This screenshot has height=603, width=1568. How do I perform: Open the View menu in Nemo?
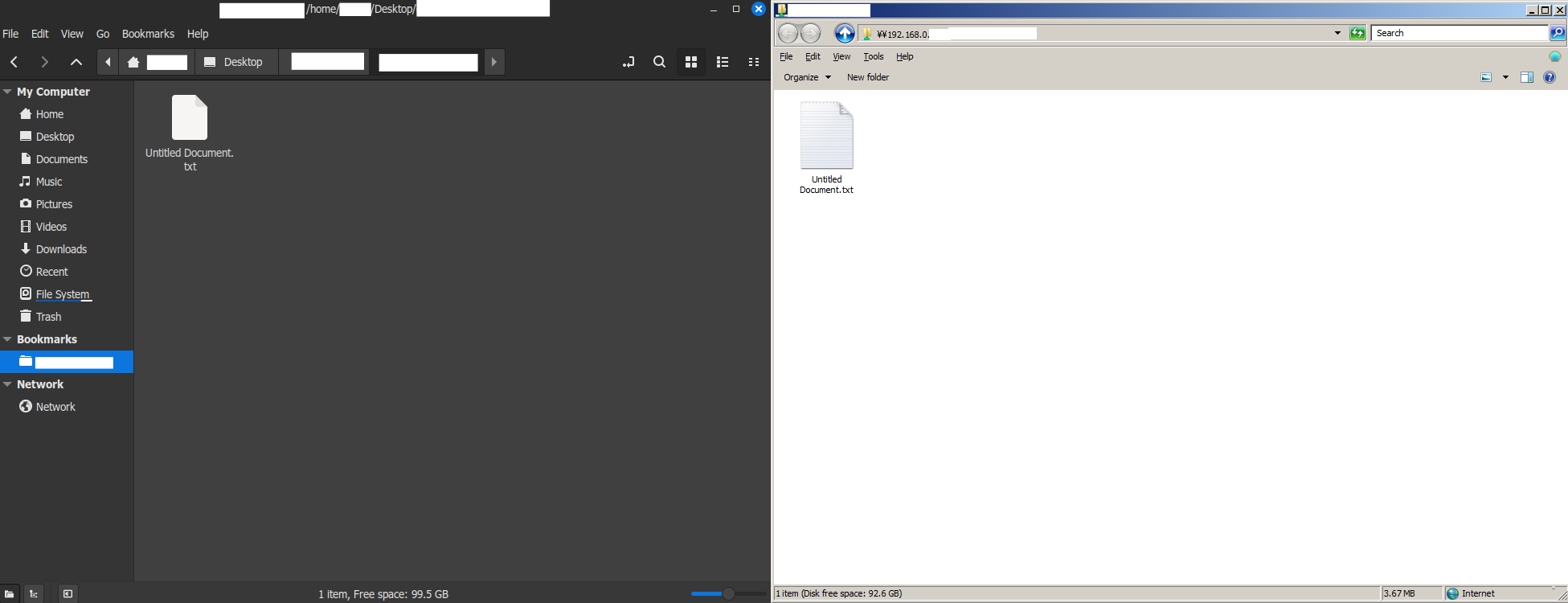click(x=72, y=34)
